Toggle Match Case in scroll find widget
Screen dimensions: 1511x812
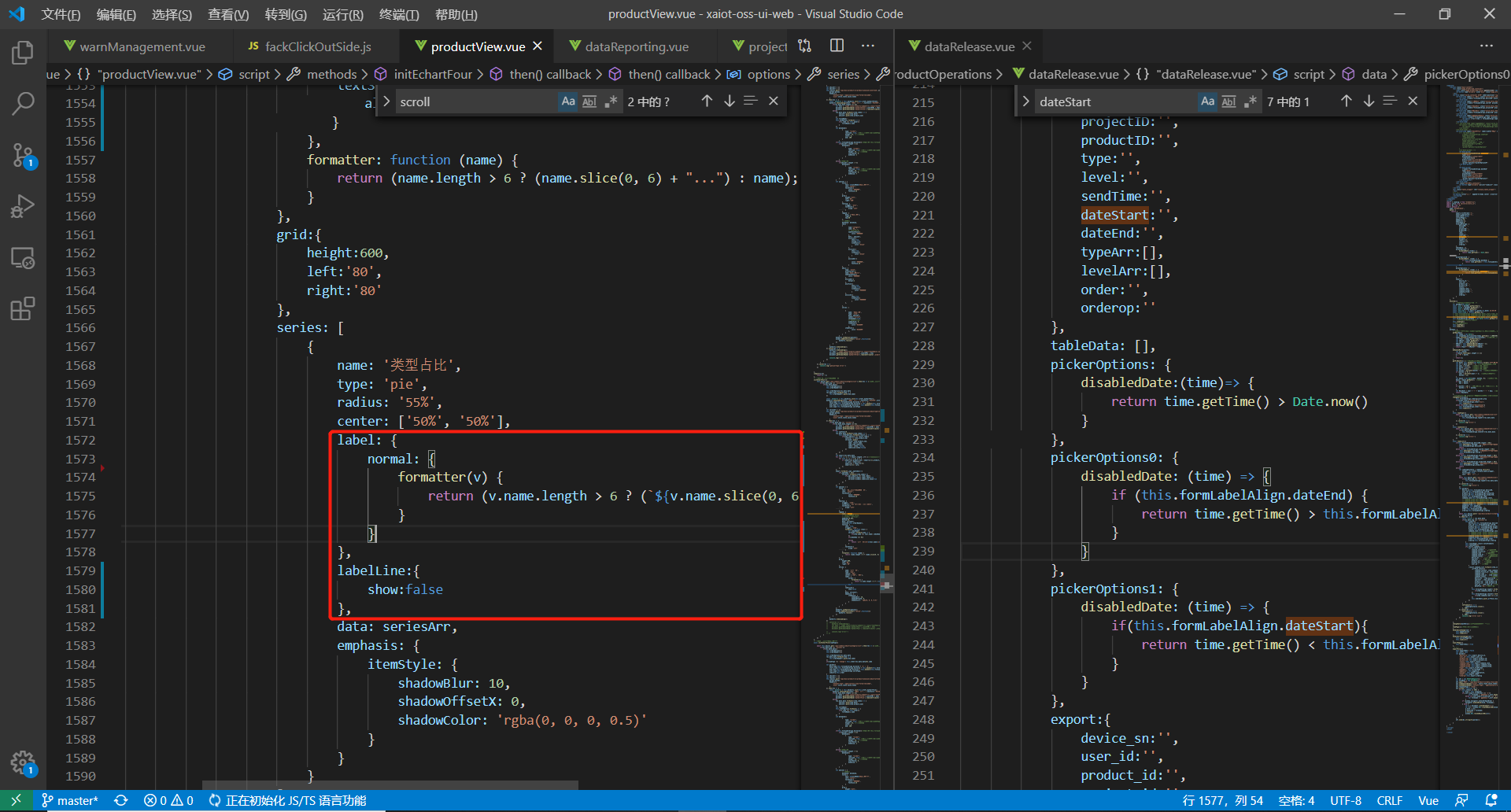tap(568, 101)
